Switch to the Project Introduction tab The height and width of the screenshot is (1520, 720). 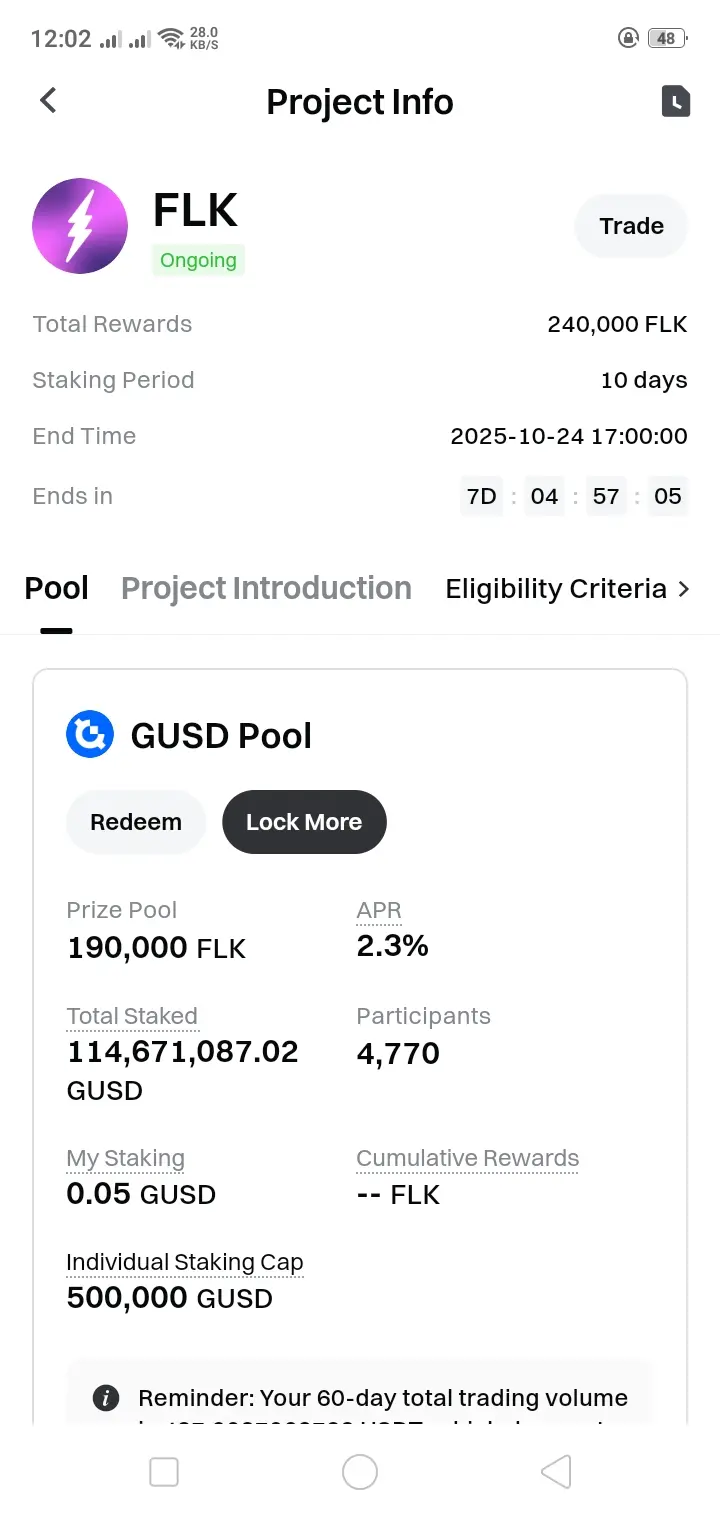pyautogui.click(x=266, y=589)
